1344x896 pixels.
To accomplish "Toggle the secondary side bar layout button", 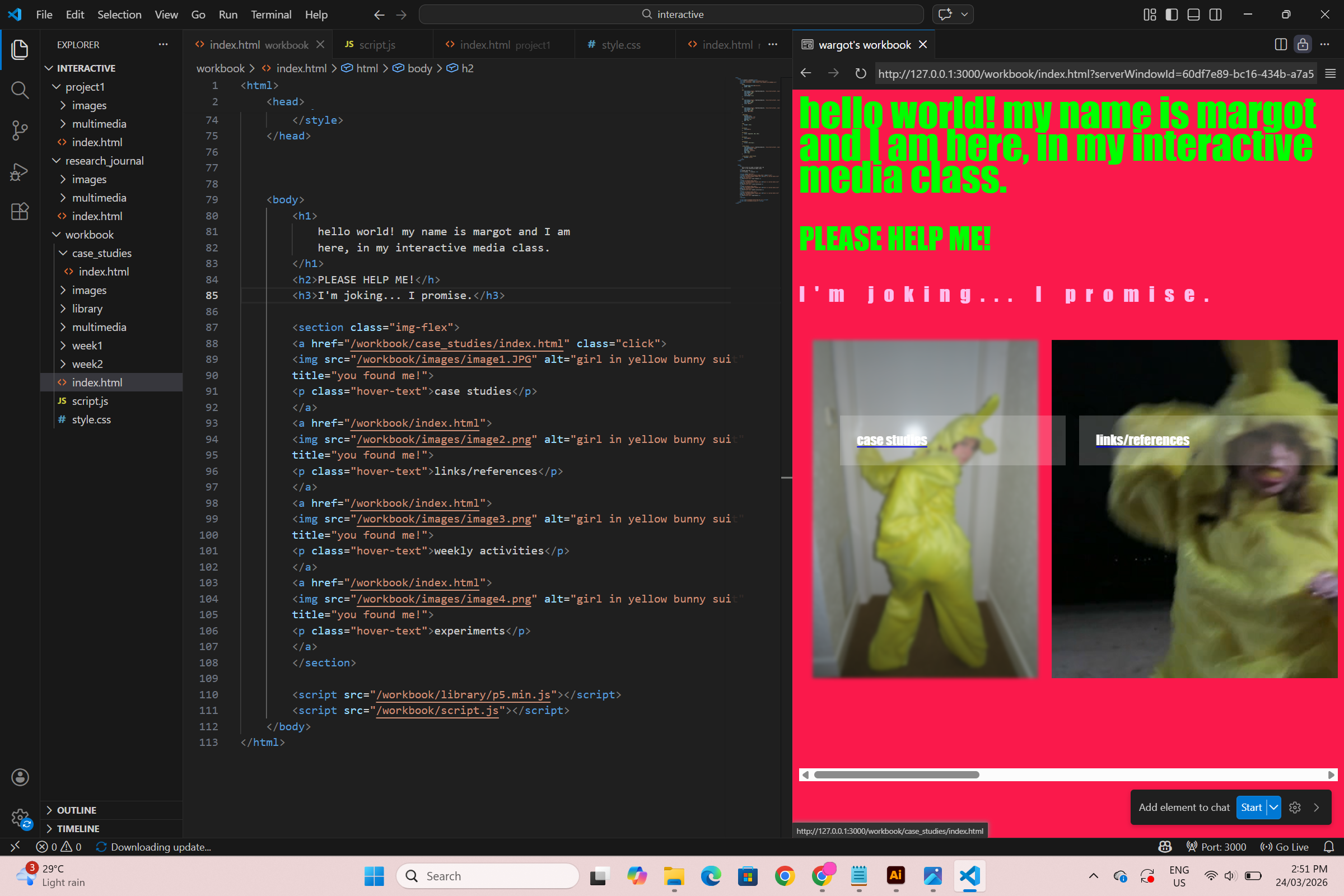I will [1215, 15].
